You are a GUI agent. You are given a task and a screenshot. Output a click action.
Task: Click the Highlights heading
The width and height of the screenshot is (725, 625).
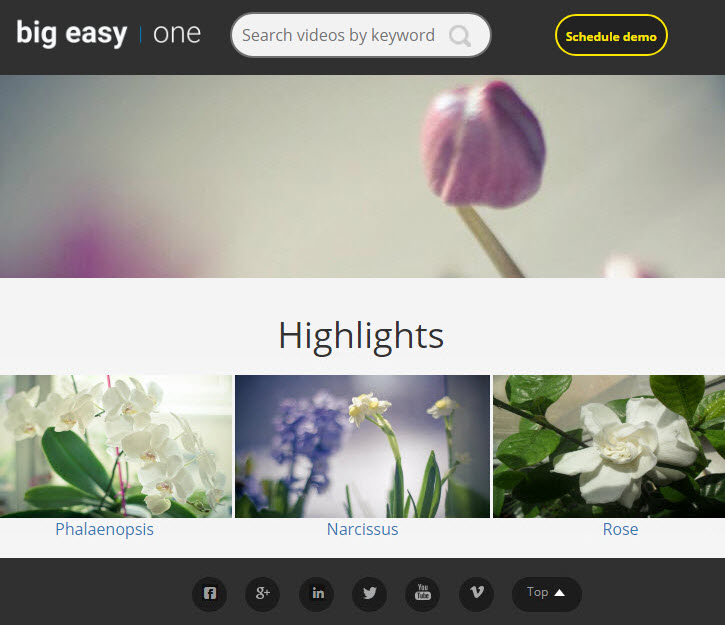coord(361,337)
